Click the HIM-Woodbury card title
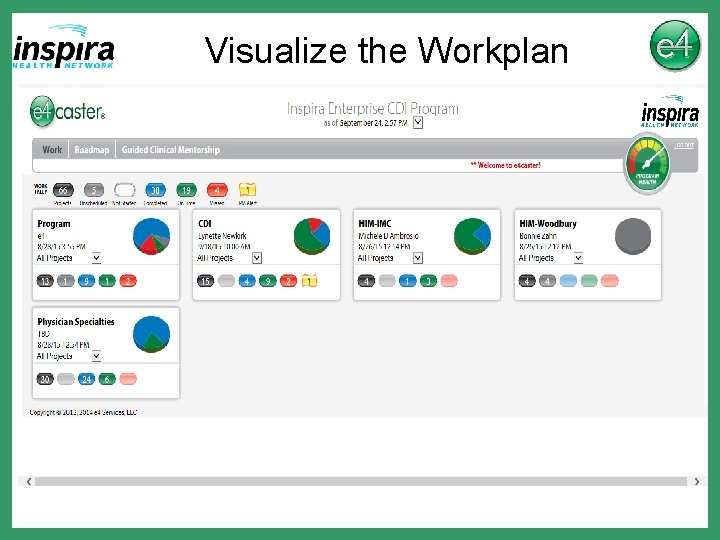 pyautogui.click(x=548, y=224)
